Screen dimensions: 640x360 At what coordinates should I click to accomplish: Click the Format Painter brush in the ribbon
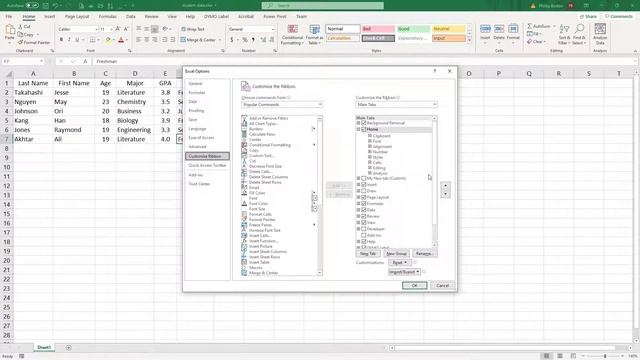click(x=20, y=42)
